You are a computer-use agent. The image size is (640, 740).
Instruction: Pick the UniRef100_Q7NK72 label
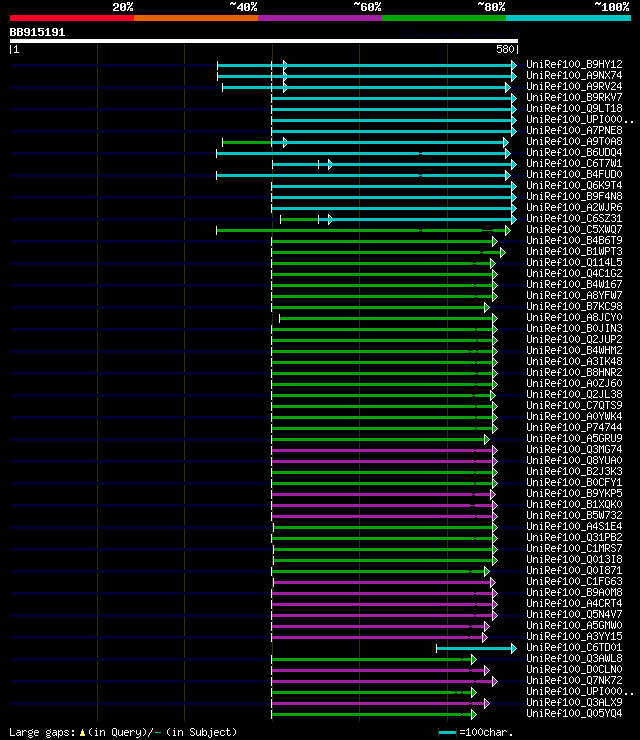coord(574,680)
